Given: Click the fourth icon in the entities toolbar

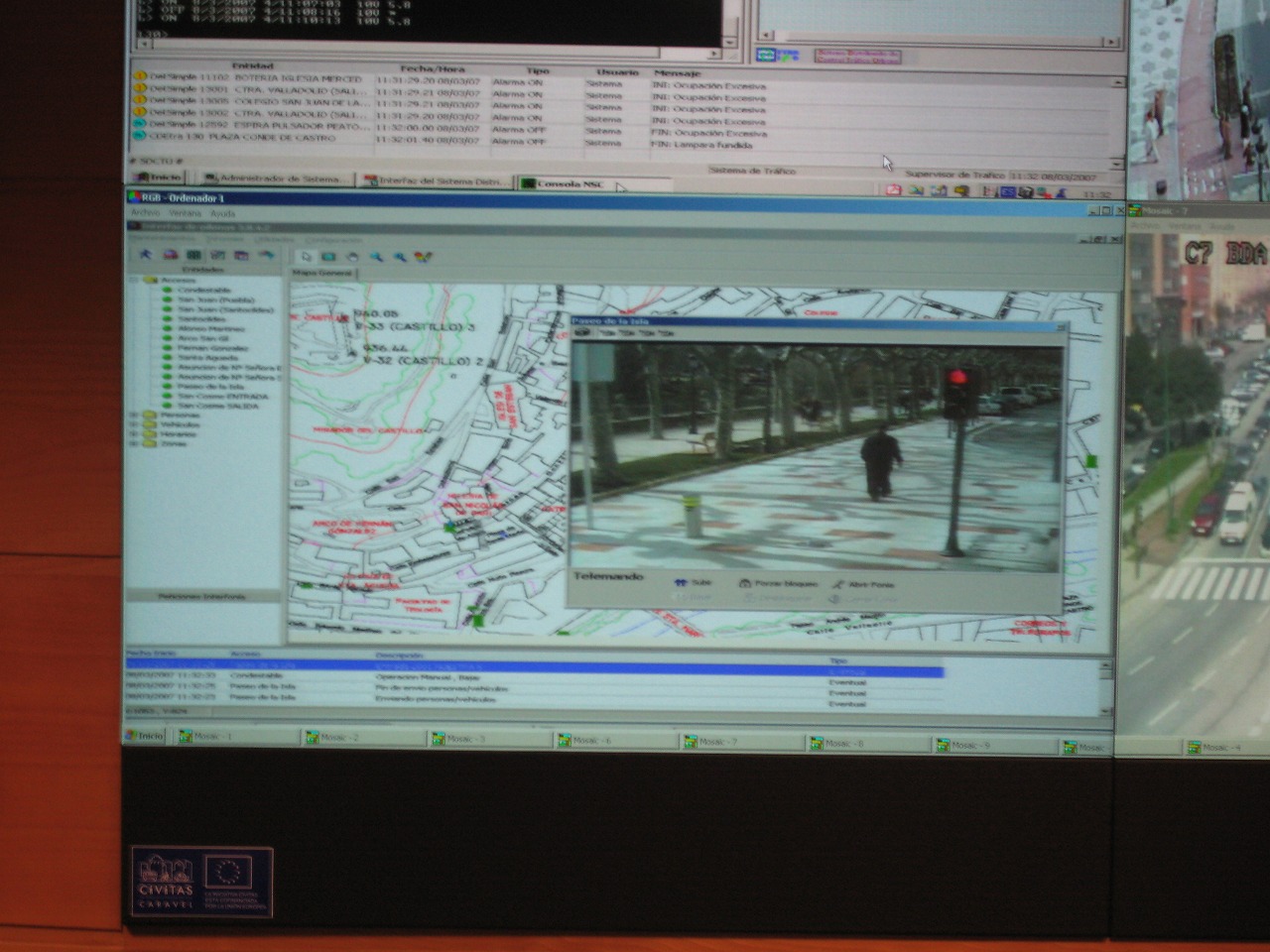Looking at the screenshot, I should coord(218,255).
